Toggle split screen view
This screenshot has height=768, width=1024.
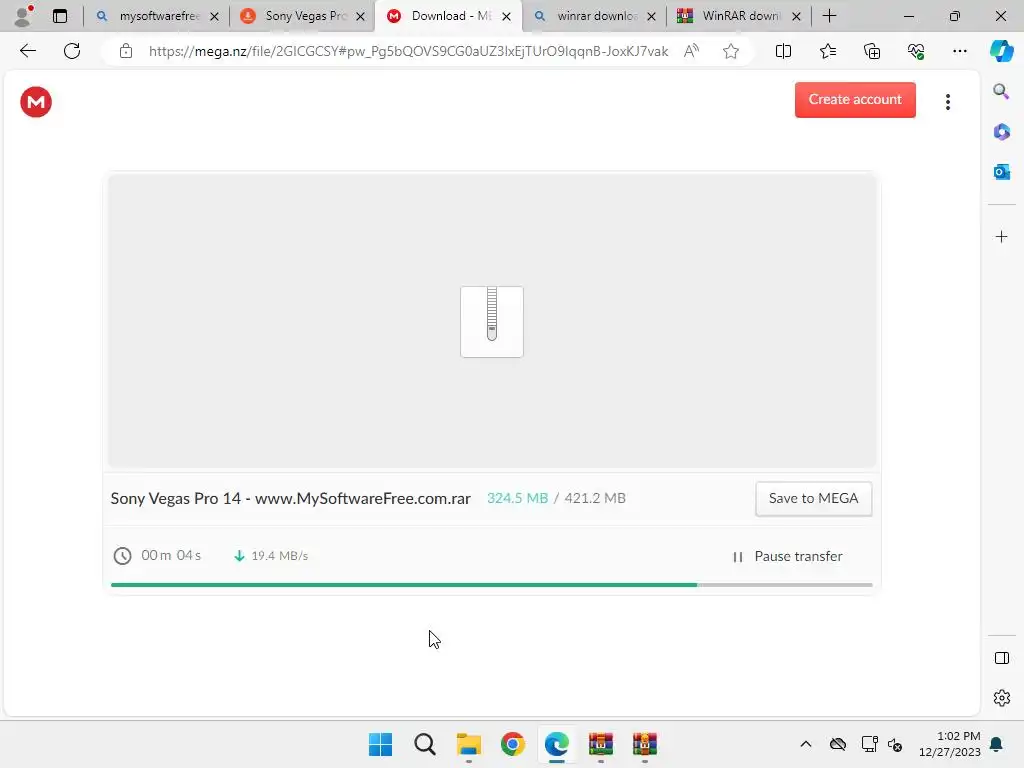point(783,51)
